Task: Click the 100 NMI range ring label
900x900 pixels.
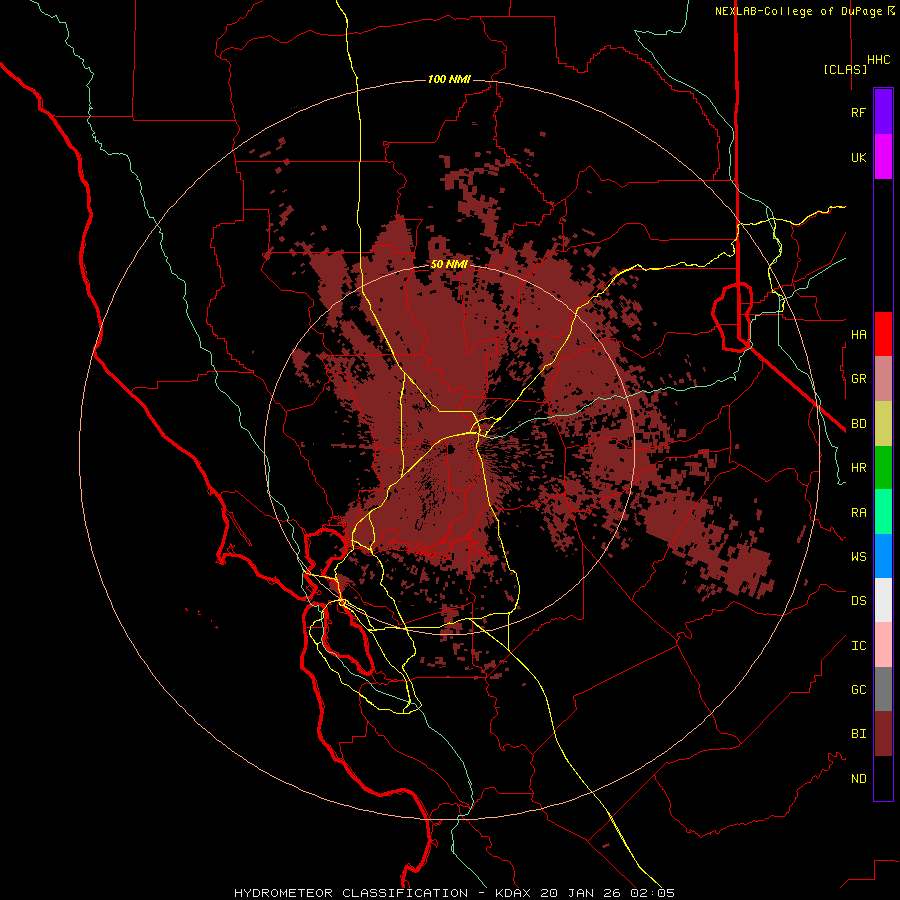Action: point(449,79)
